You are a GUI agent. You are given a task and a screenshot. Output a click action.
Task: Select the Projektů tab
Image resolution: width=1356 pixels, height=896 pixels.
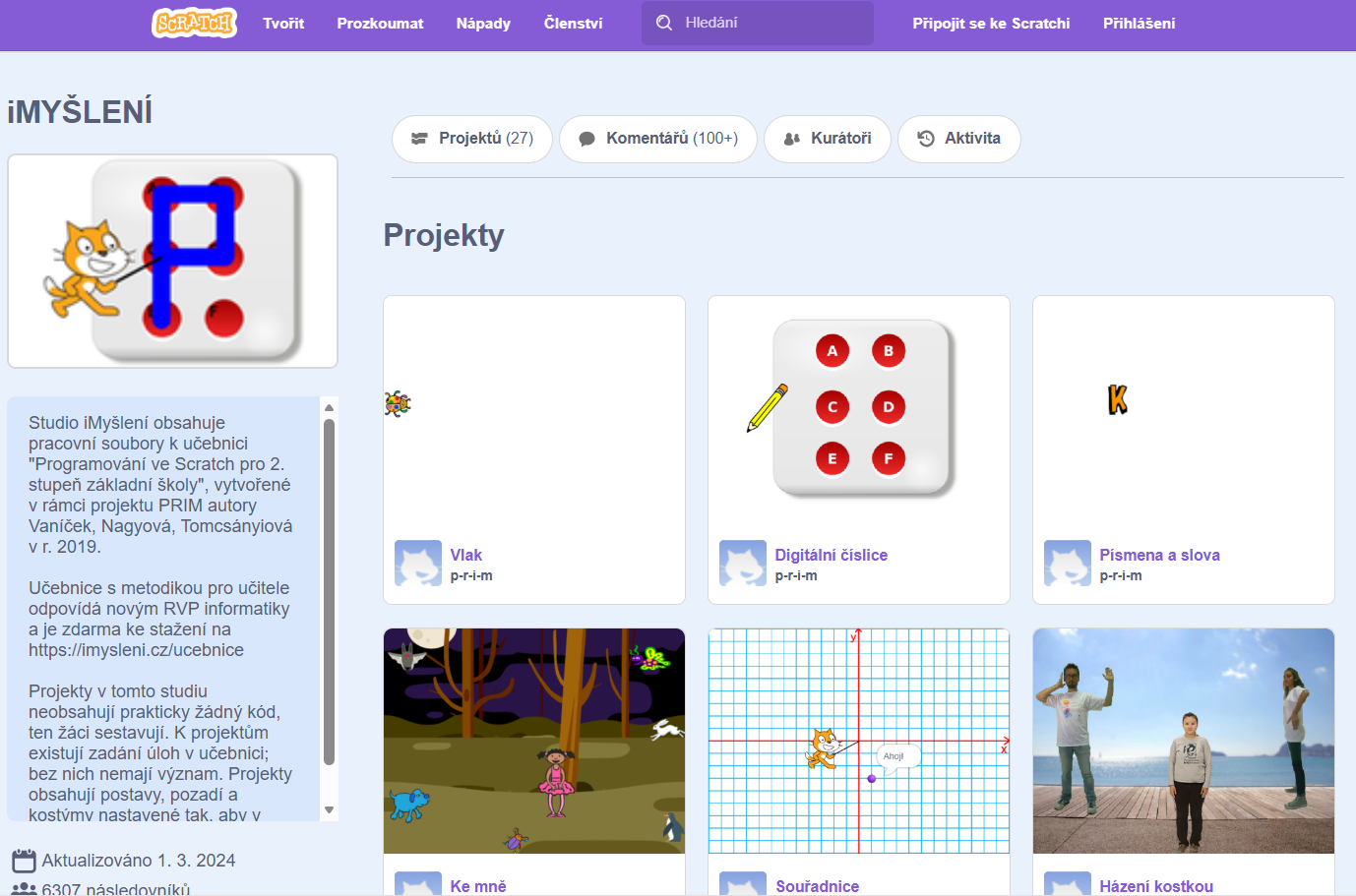pos(472,139)
